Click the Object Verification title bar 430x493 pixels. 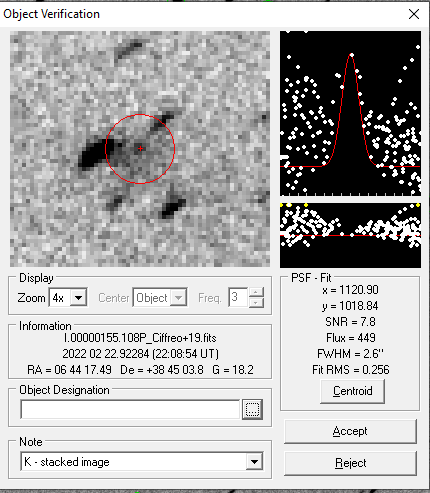pos(200,14)
